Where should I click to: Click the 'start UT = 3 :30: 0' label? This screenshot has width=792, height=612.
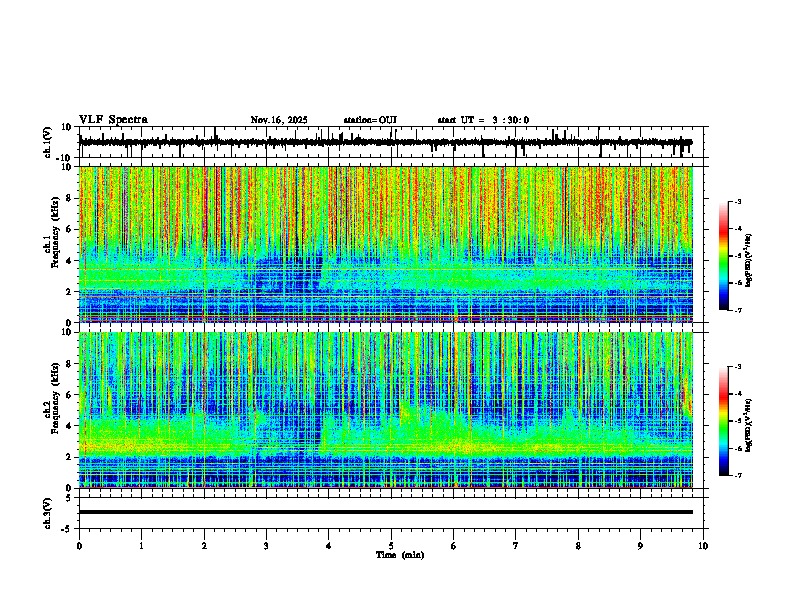[x=483, y=120]
